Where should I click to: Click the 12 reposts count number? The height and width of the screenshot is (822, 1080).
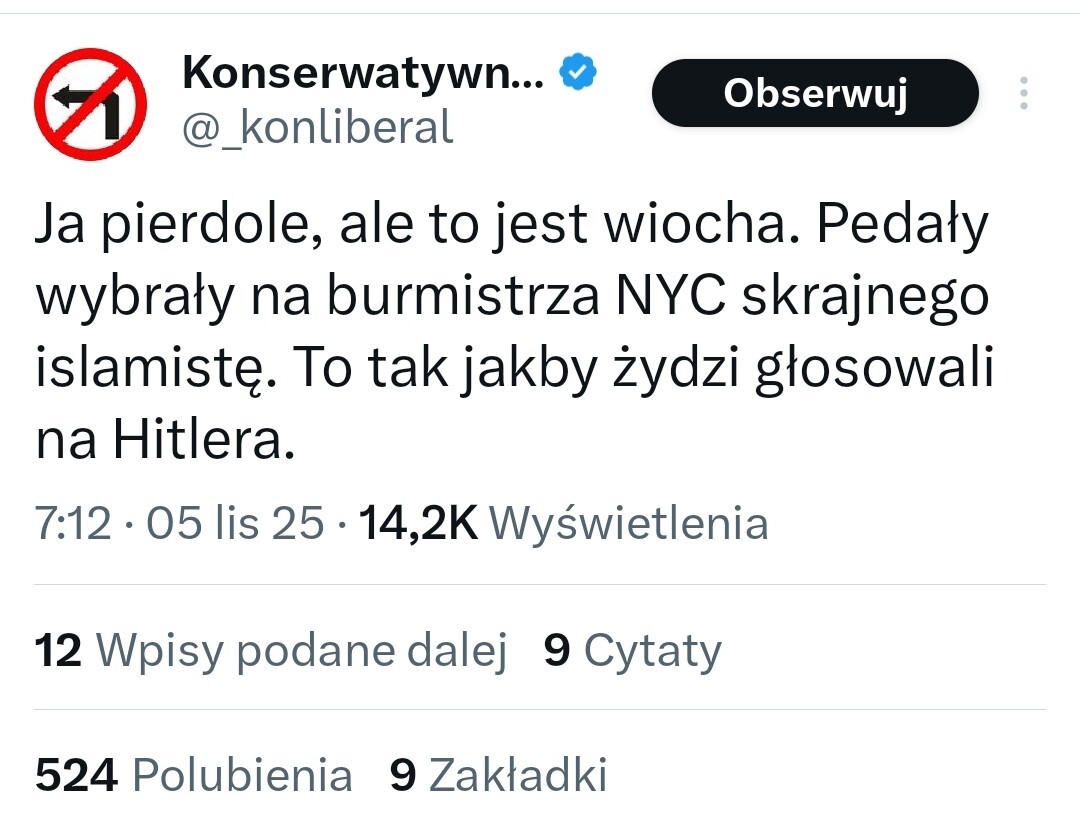58,651
